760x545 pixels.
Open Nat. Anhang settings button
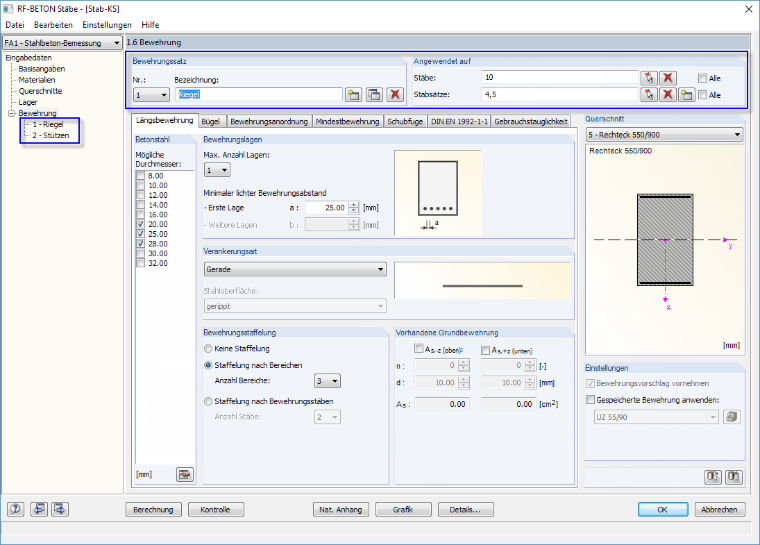341,510
